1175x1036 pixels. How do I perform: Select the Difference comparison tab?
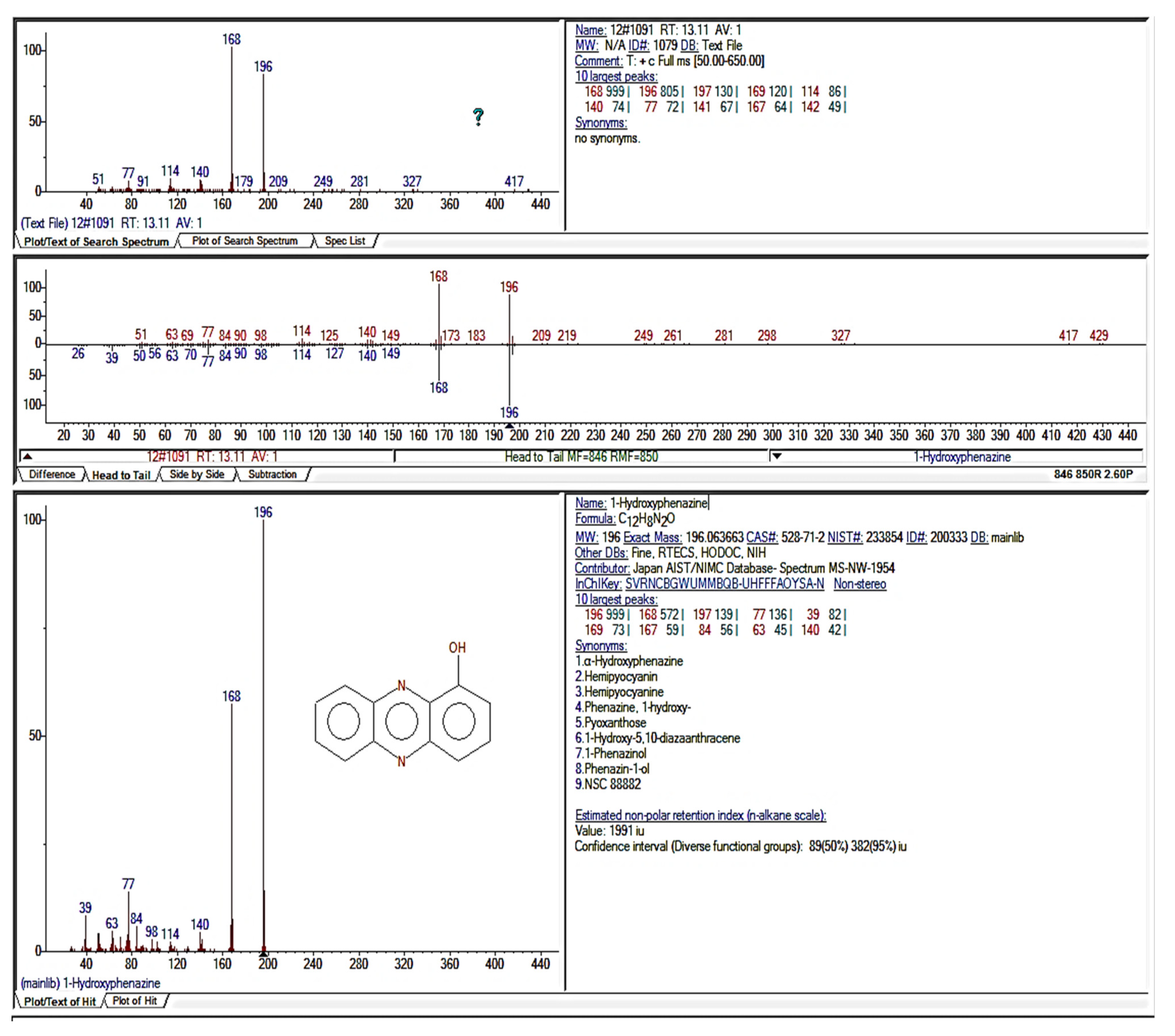(x=52, y=474)
